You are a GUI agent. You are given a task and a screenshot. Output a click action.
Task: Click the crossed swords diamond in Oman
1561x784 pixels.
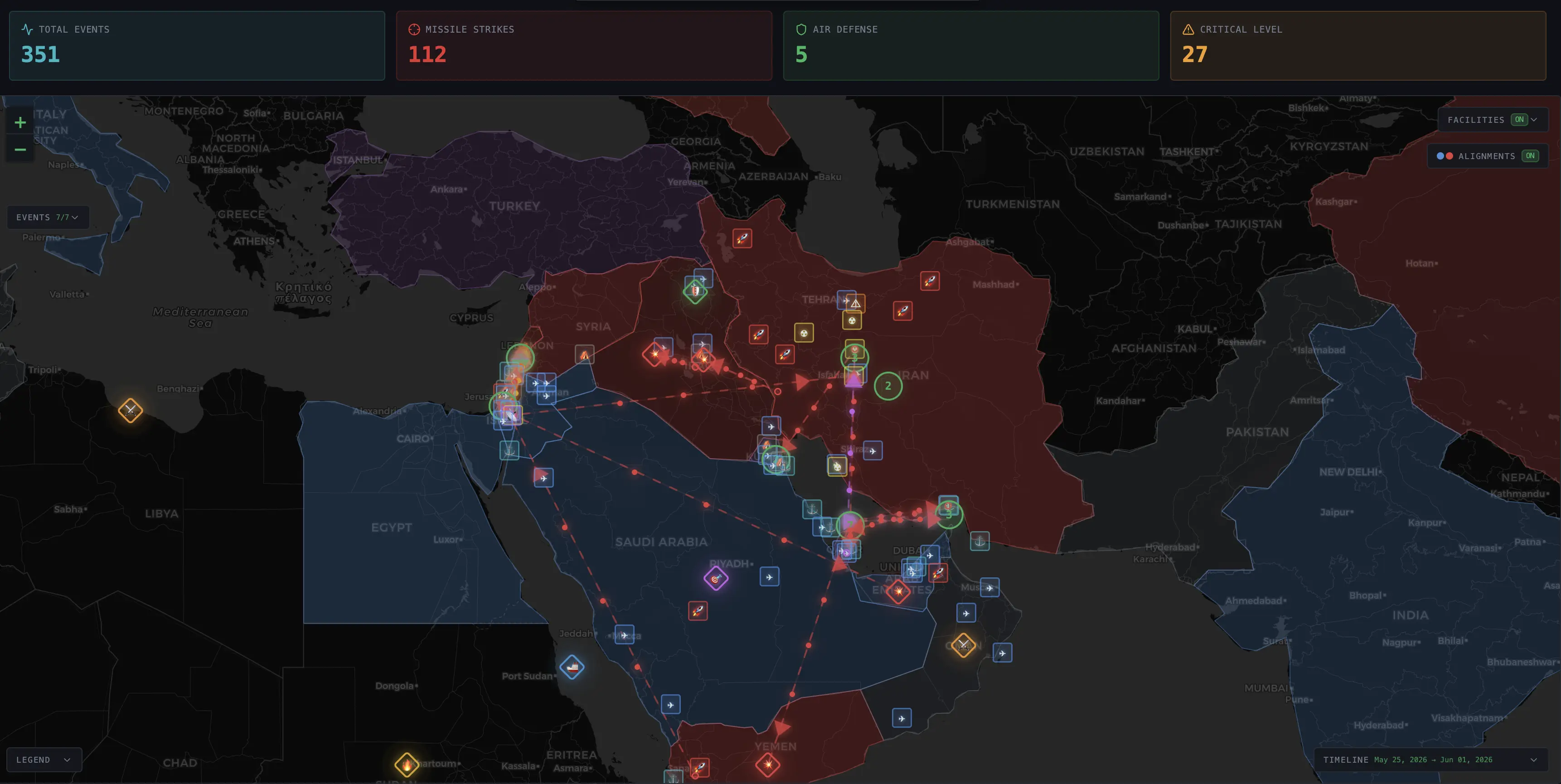click(963, 645)
